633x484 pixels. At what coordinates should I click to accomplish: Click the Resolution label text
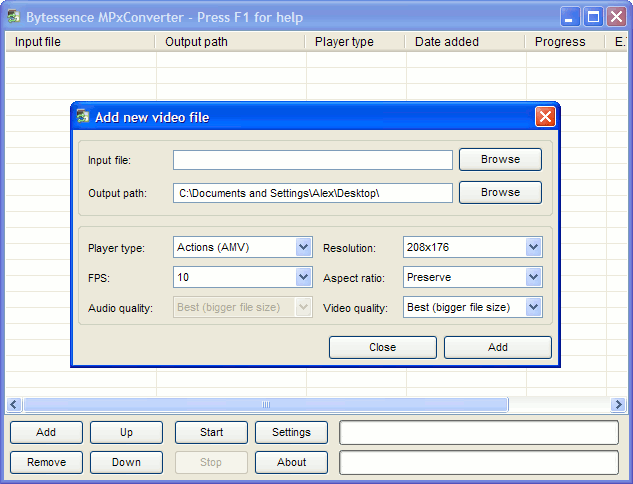[x=349, y=248]
